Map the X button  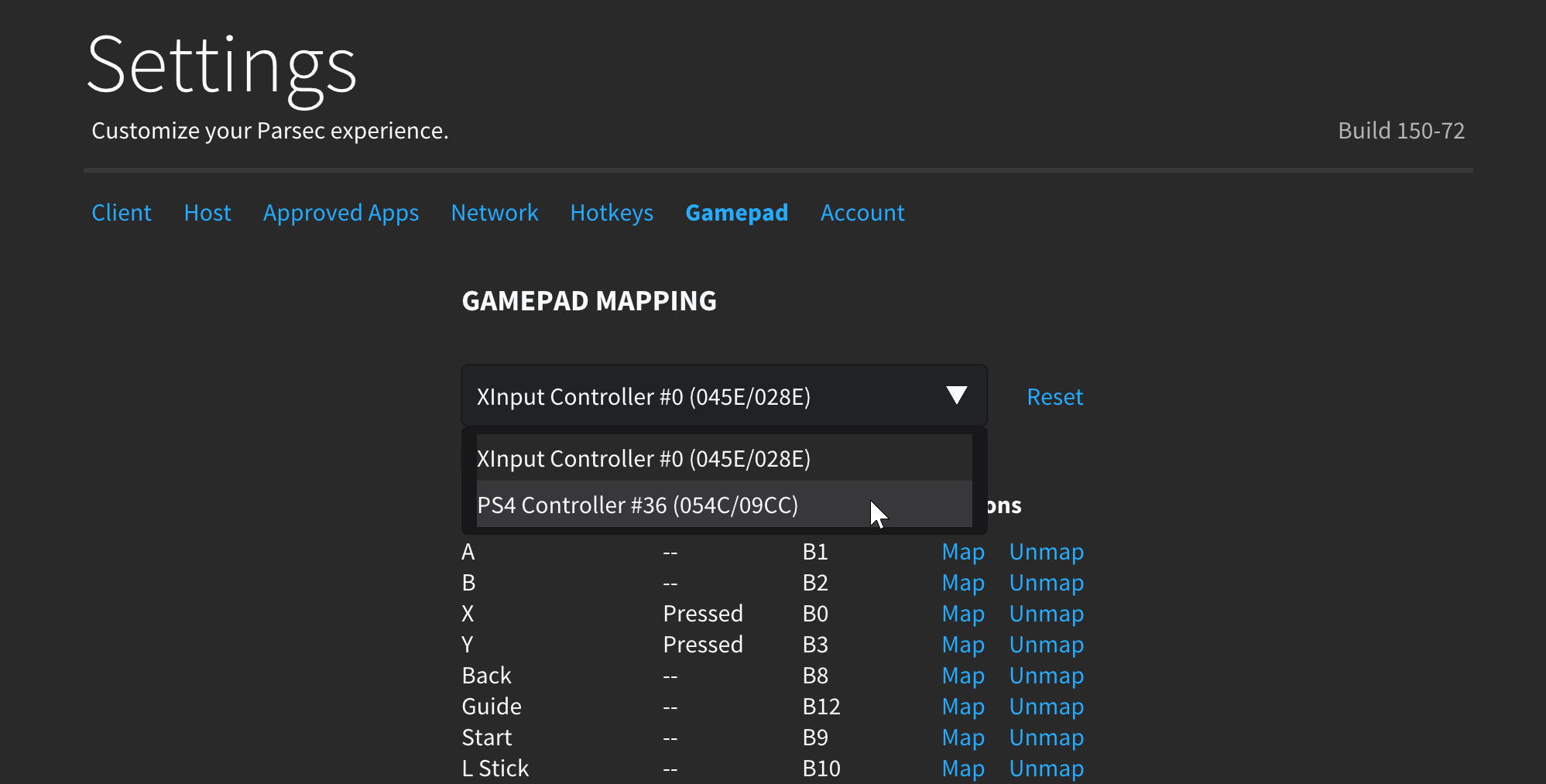pos(963,614)
